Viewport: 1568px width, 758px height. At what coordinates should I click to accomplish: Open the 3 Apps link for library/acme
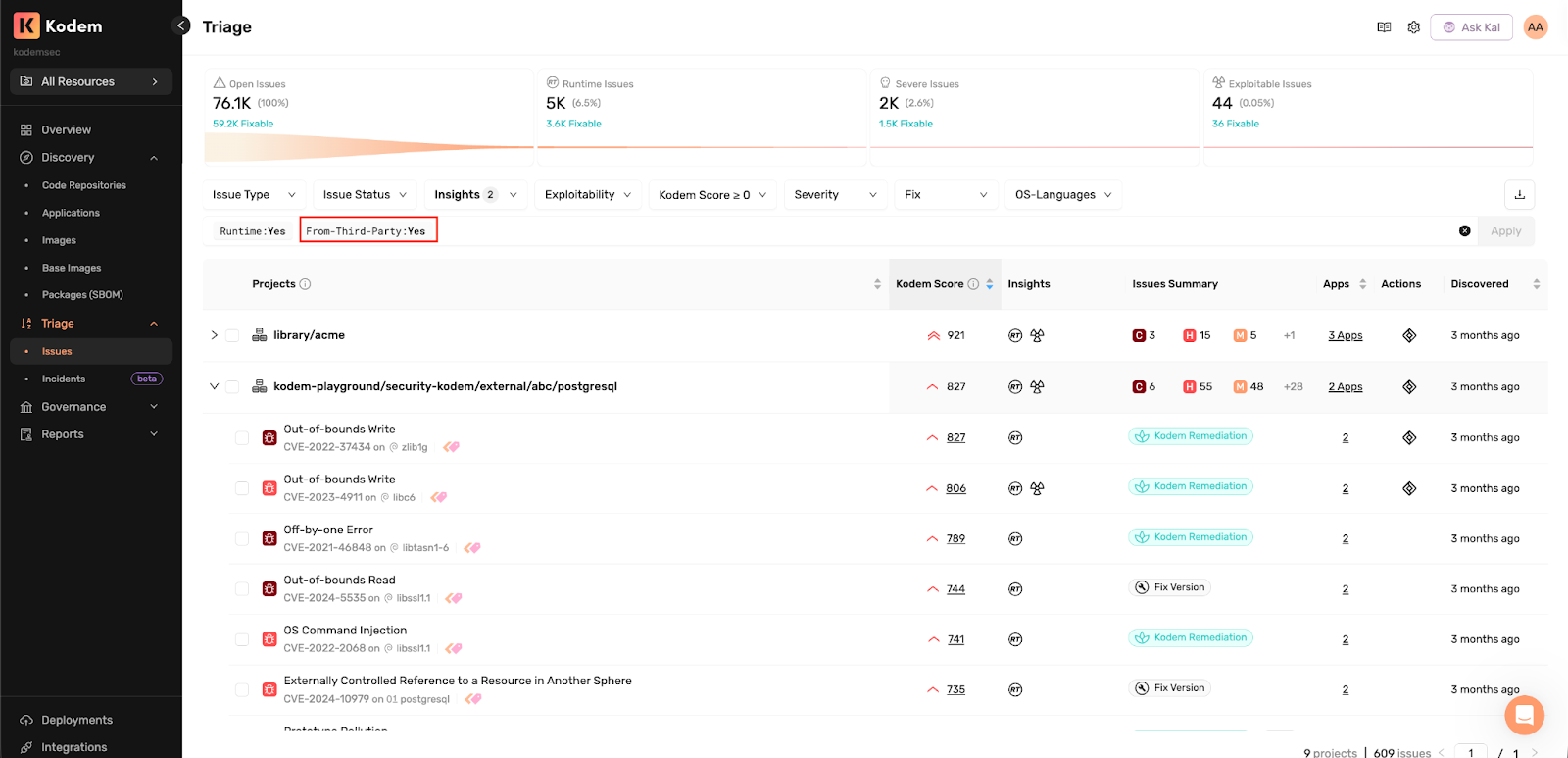(1345, 335)
